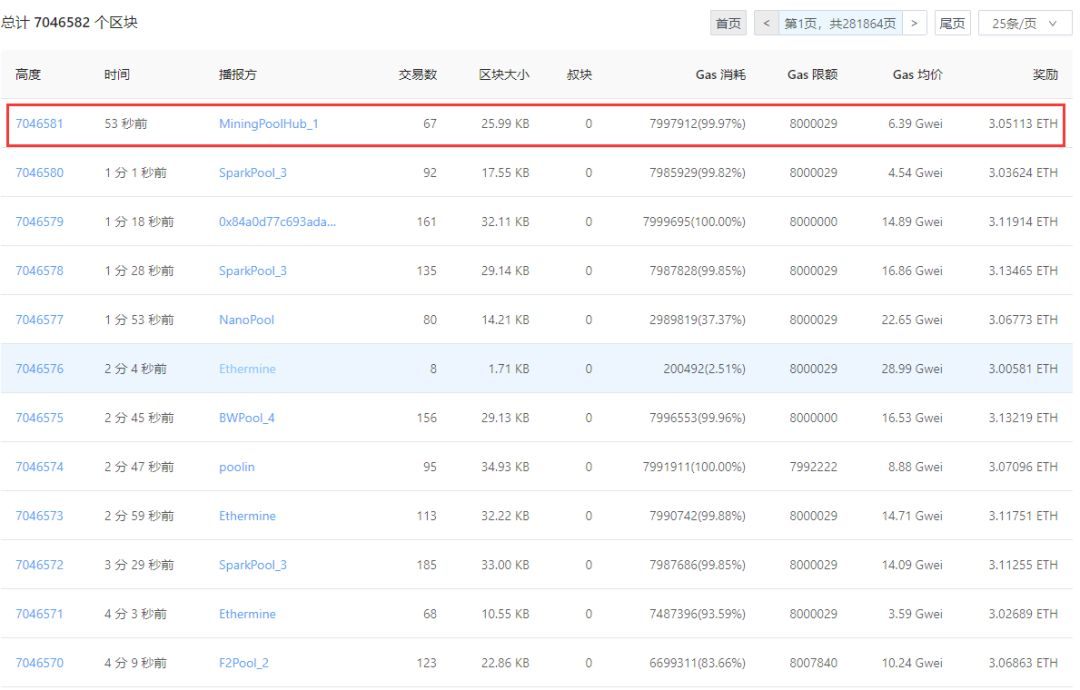Open block 7046574 link
Image resolution: width=1080 pixels, height=690 pixels.
click(x=39, y=467)
